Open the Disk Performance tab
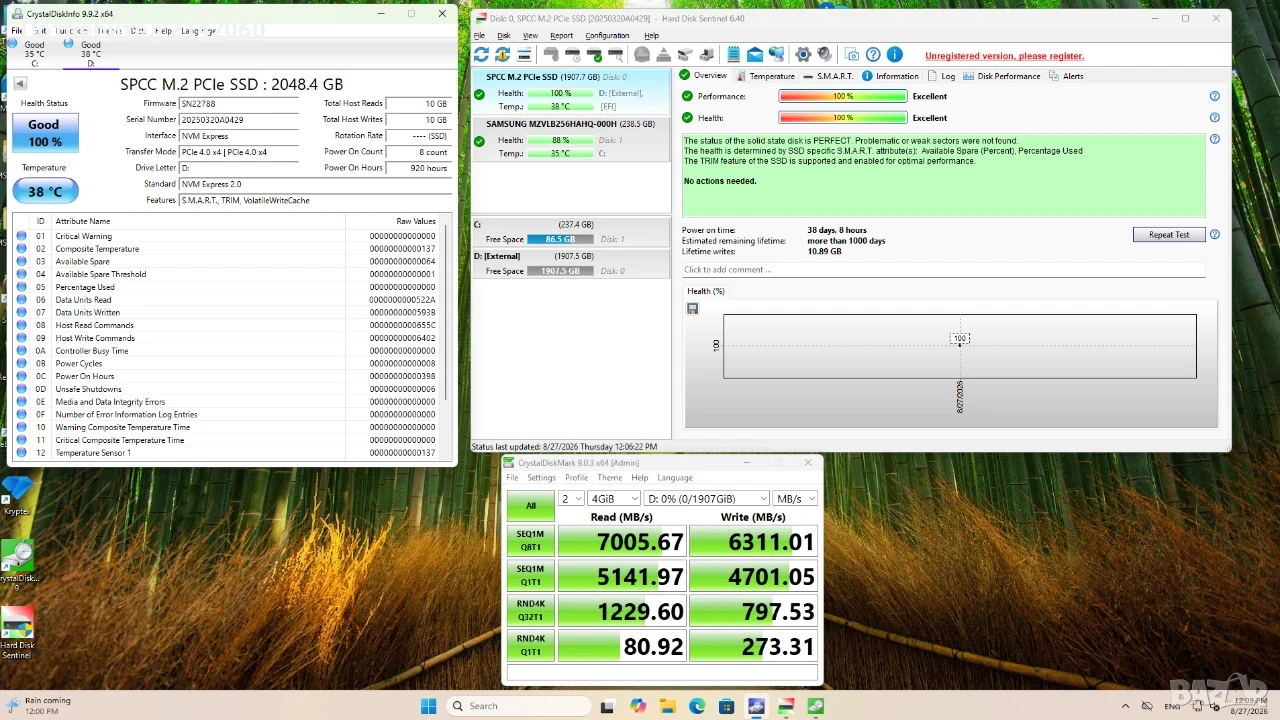The width and height of the screenshot is (1280, 720). 1002,76
